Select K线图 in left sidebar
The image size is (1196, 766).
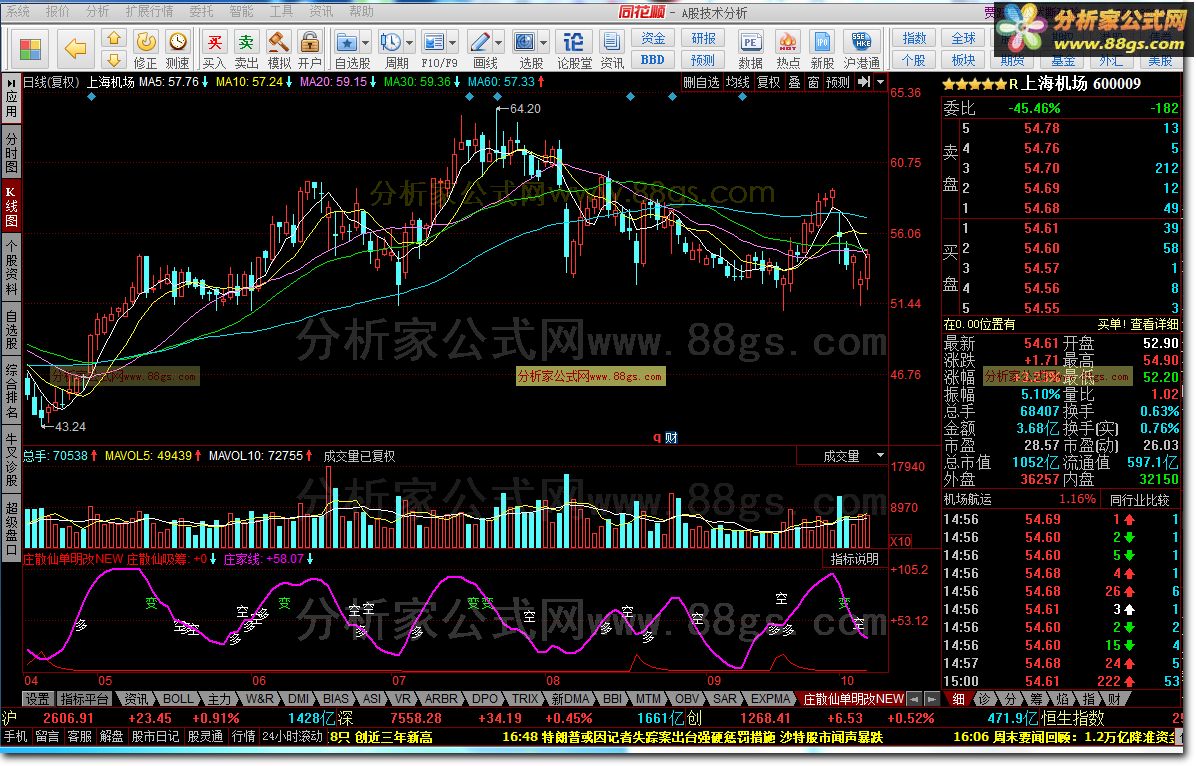[11, 207]
